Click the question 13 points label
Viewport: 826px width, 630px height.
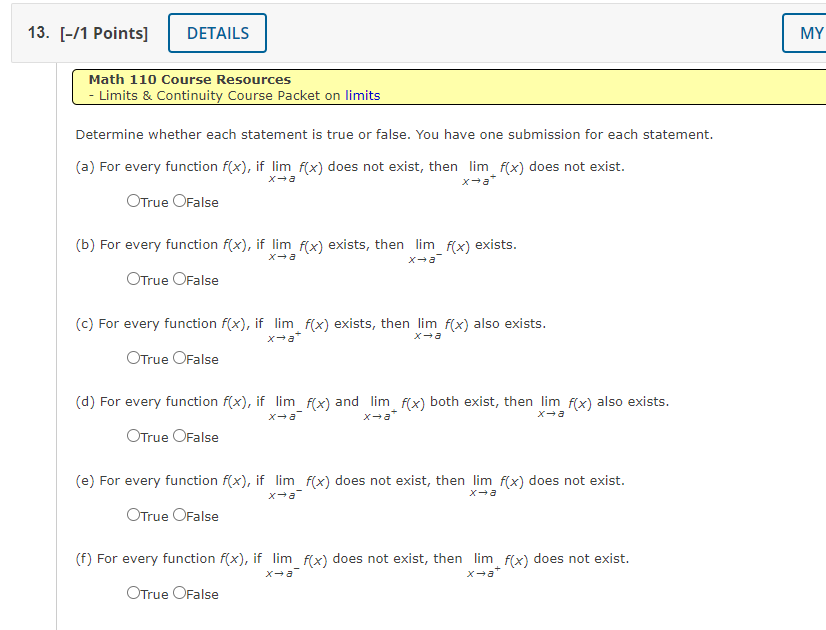pos(104,33)
